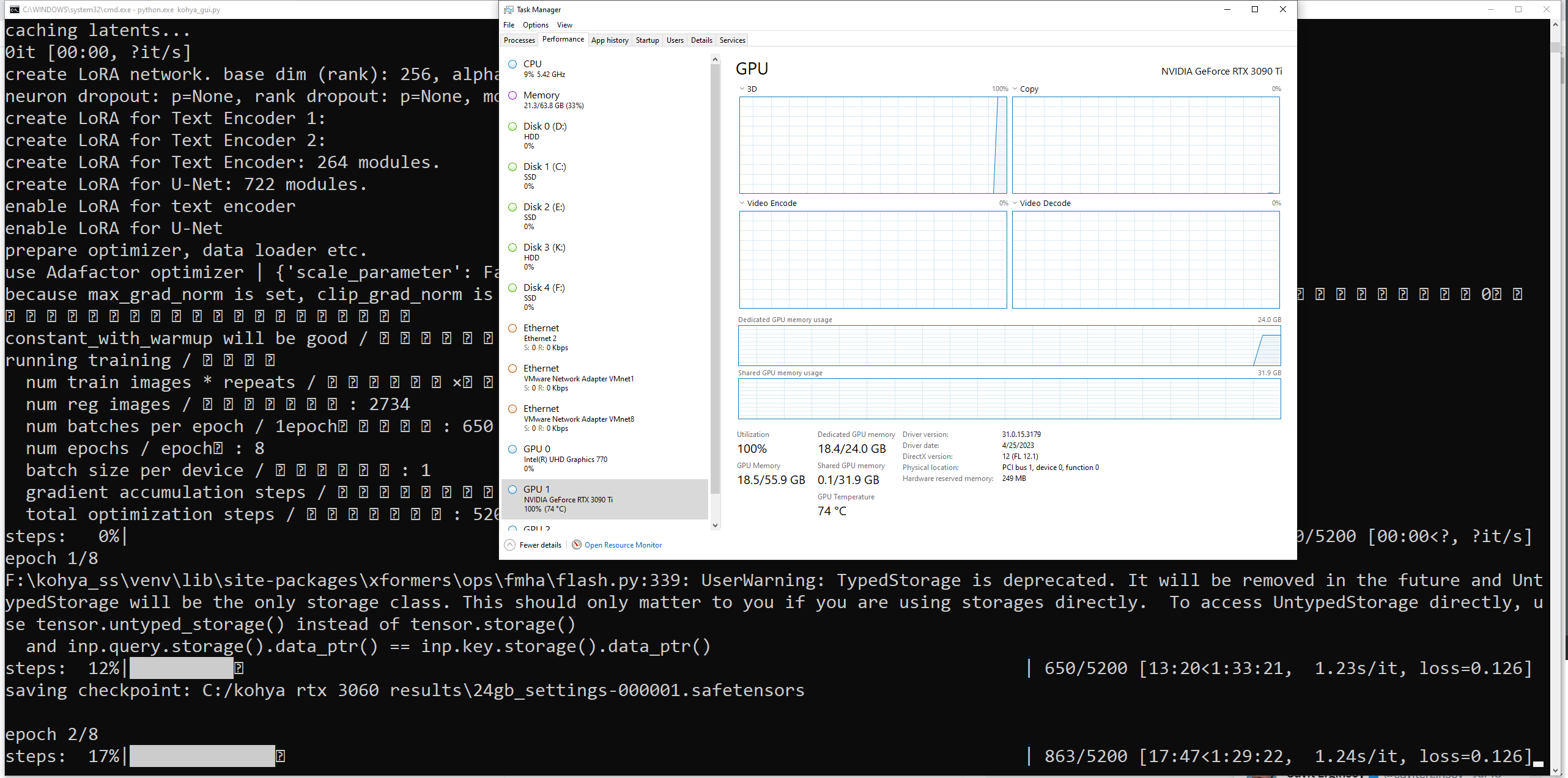The height and width of the screenshot is (778, 1568).
Task: Select Disk 0 (D:) HDD entry
Action: (605, 135)
